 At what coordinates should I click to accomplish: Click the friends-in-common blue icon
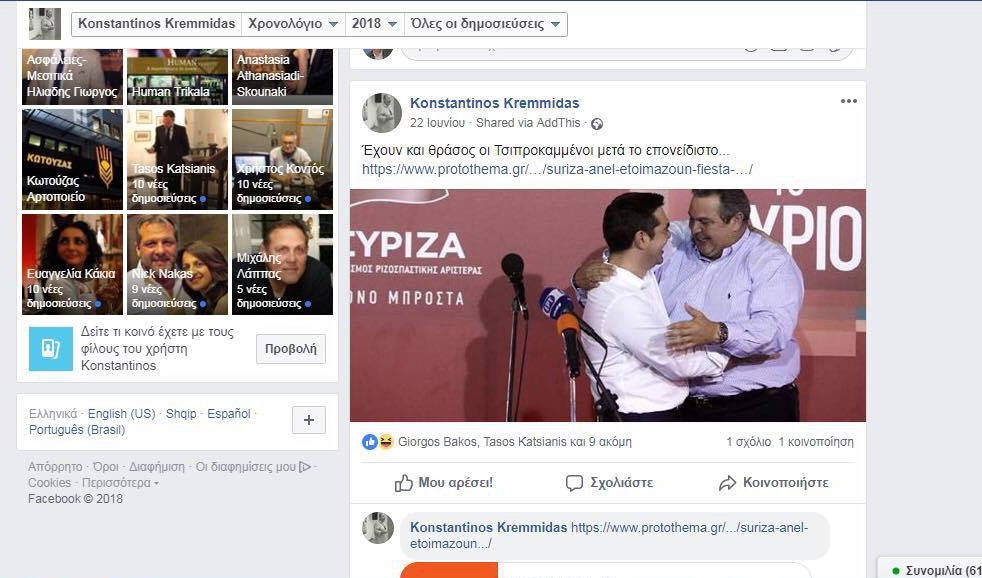point(50,348)
